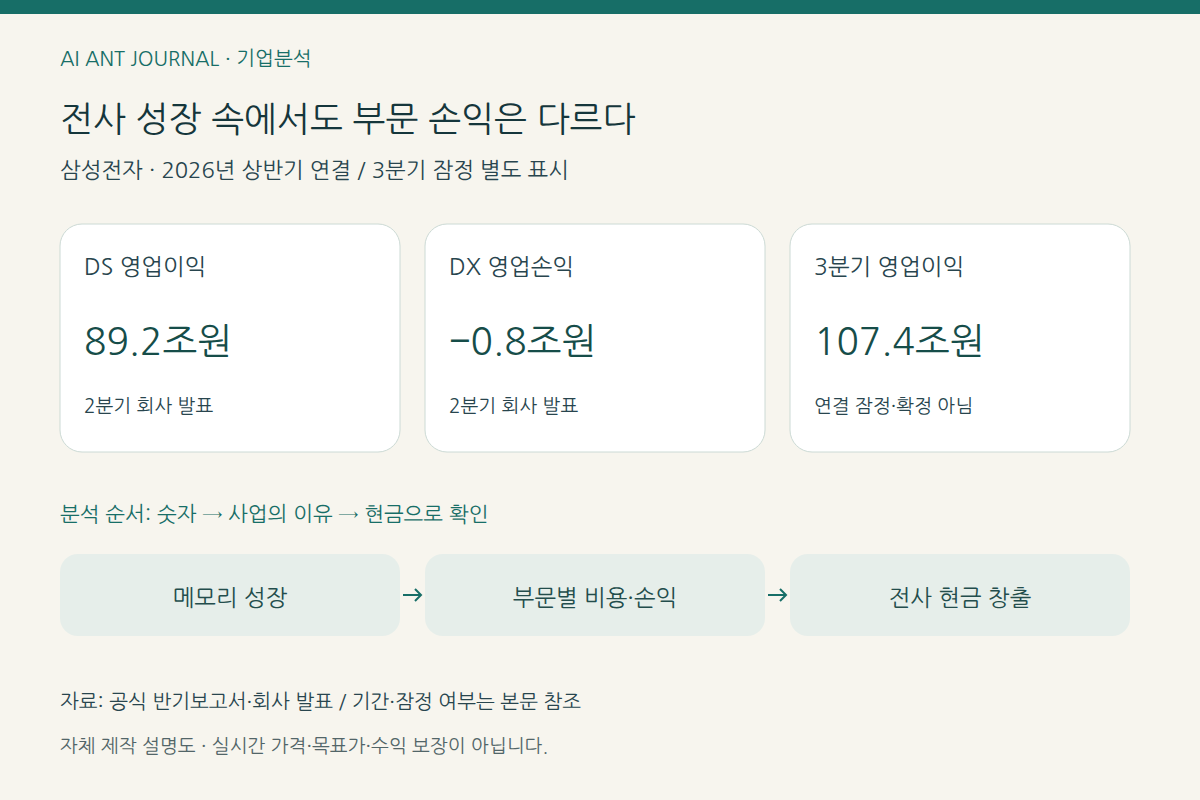Select the −0.8조원 value
This screenshot has width=1200, height=800.
pos(523,341)
